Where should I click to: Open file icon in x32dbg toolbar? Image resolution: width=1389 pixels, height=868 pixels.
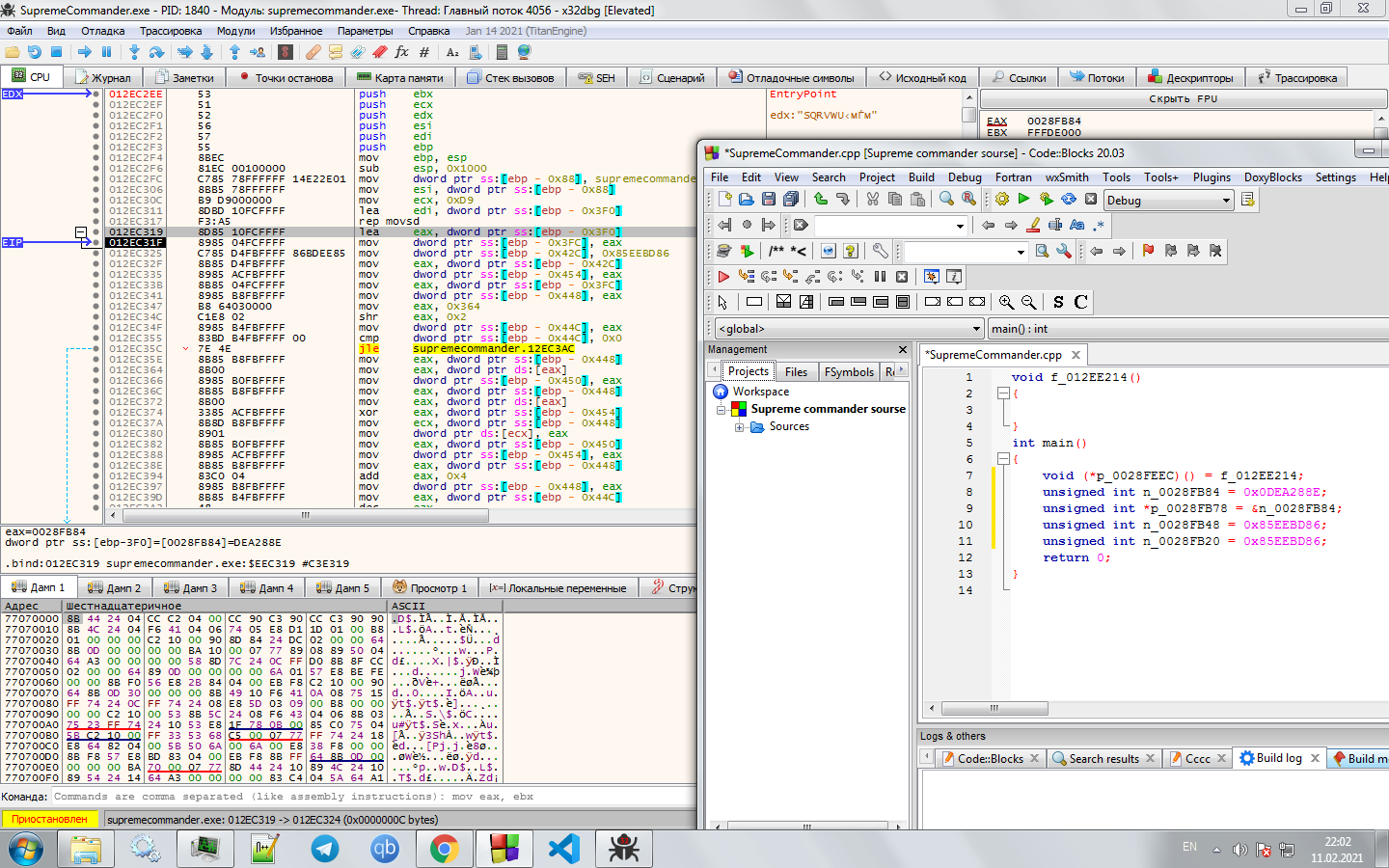(13, 52)
